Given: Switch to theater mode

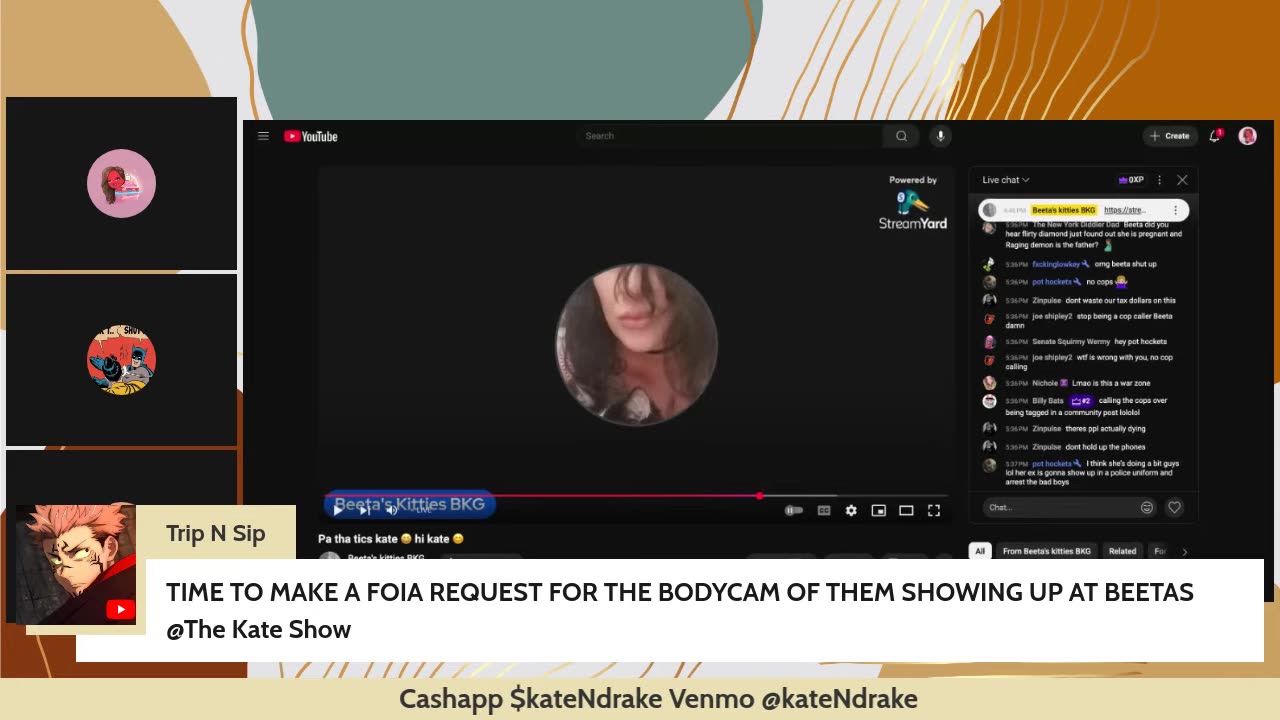Looking at the screenshot, I should pyautogui.click(x=906, y=510).
